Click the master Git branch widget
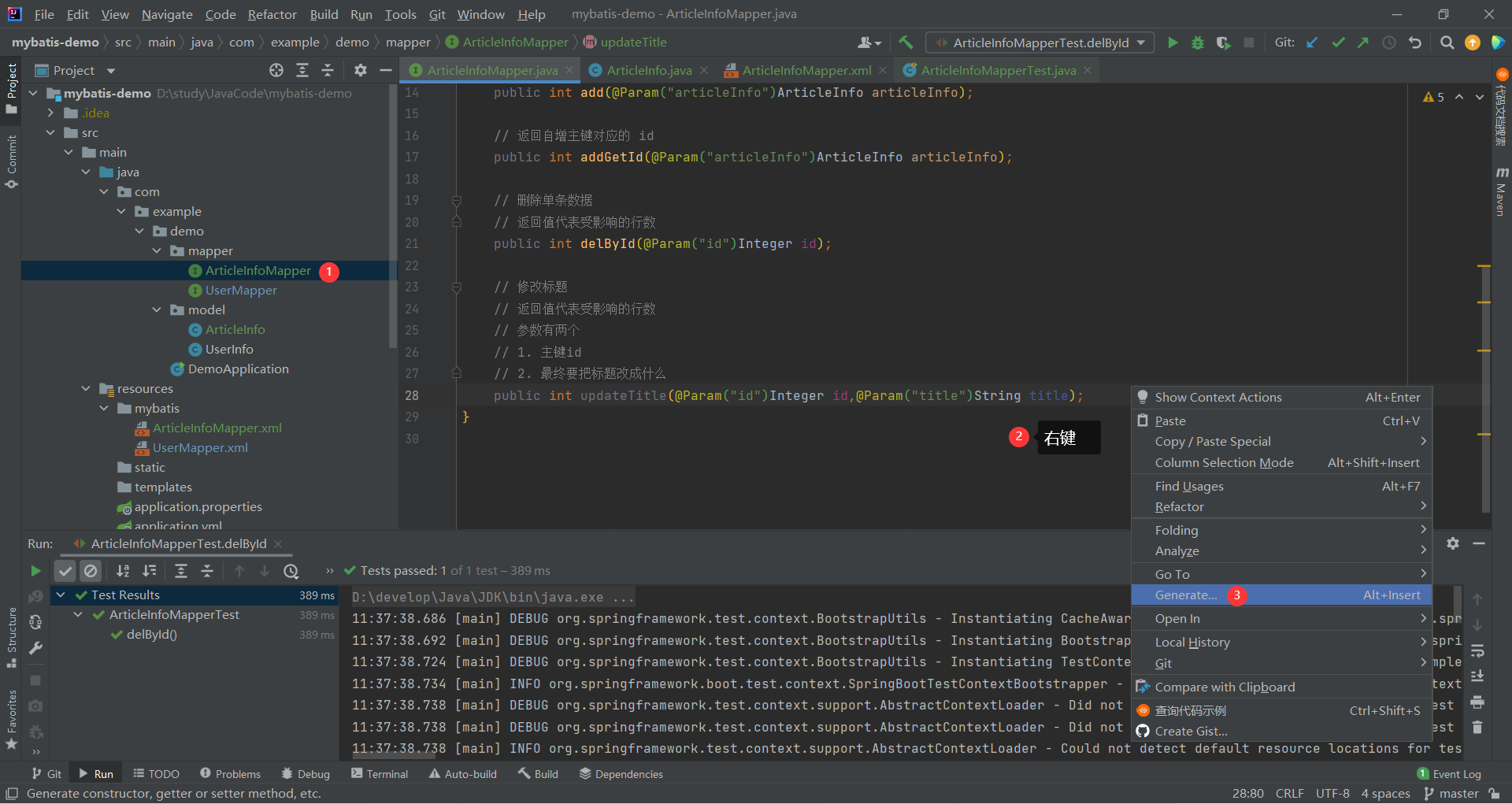1512x804 pixels. click(1451, 794)
